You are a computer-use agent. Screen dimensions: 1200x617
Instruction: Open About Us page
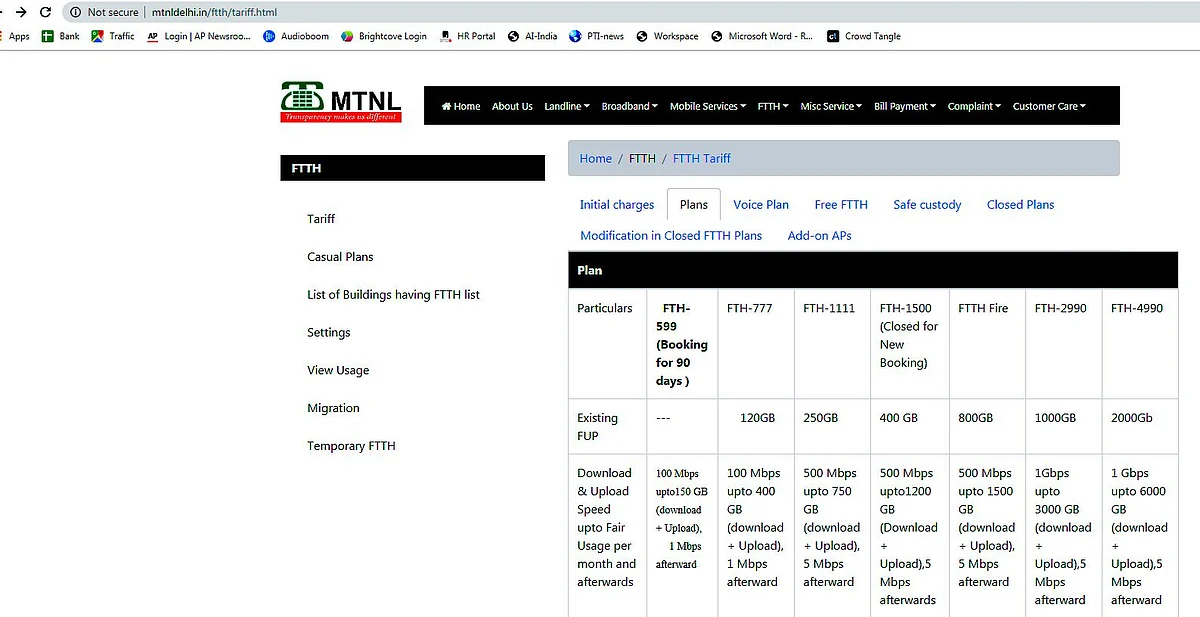pos(512,106)
